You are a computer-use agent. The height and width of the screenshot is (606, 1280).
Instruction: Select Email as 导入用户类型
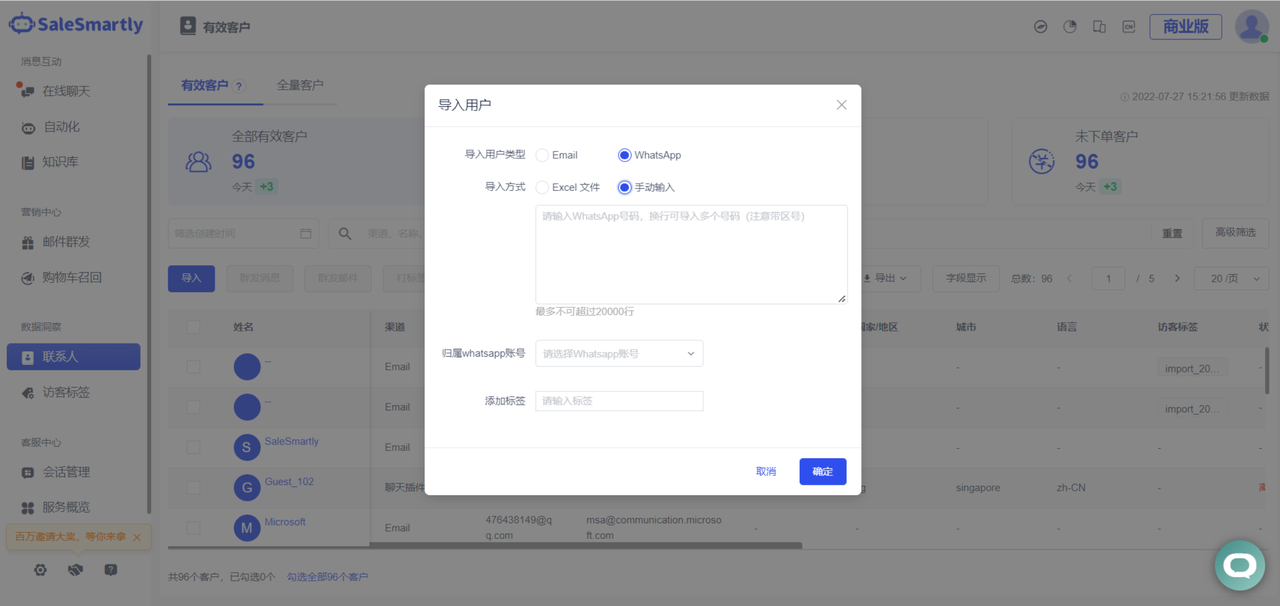coord(557,155)
